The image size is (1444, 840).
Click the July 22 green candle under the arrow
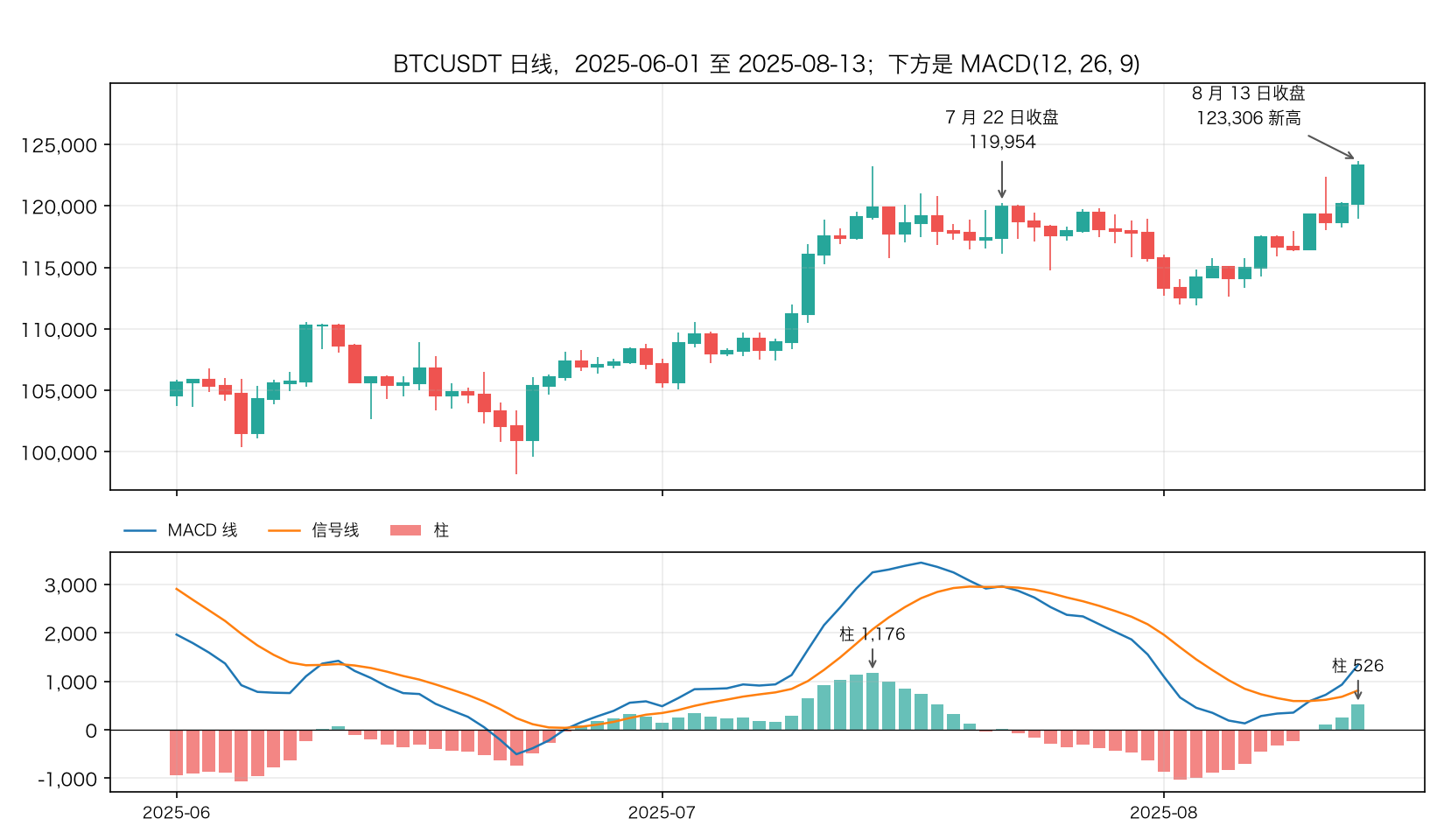point(1002,222)
